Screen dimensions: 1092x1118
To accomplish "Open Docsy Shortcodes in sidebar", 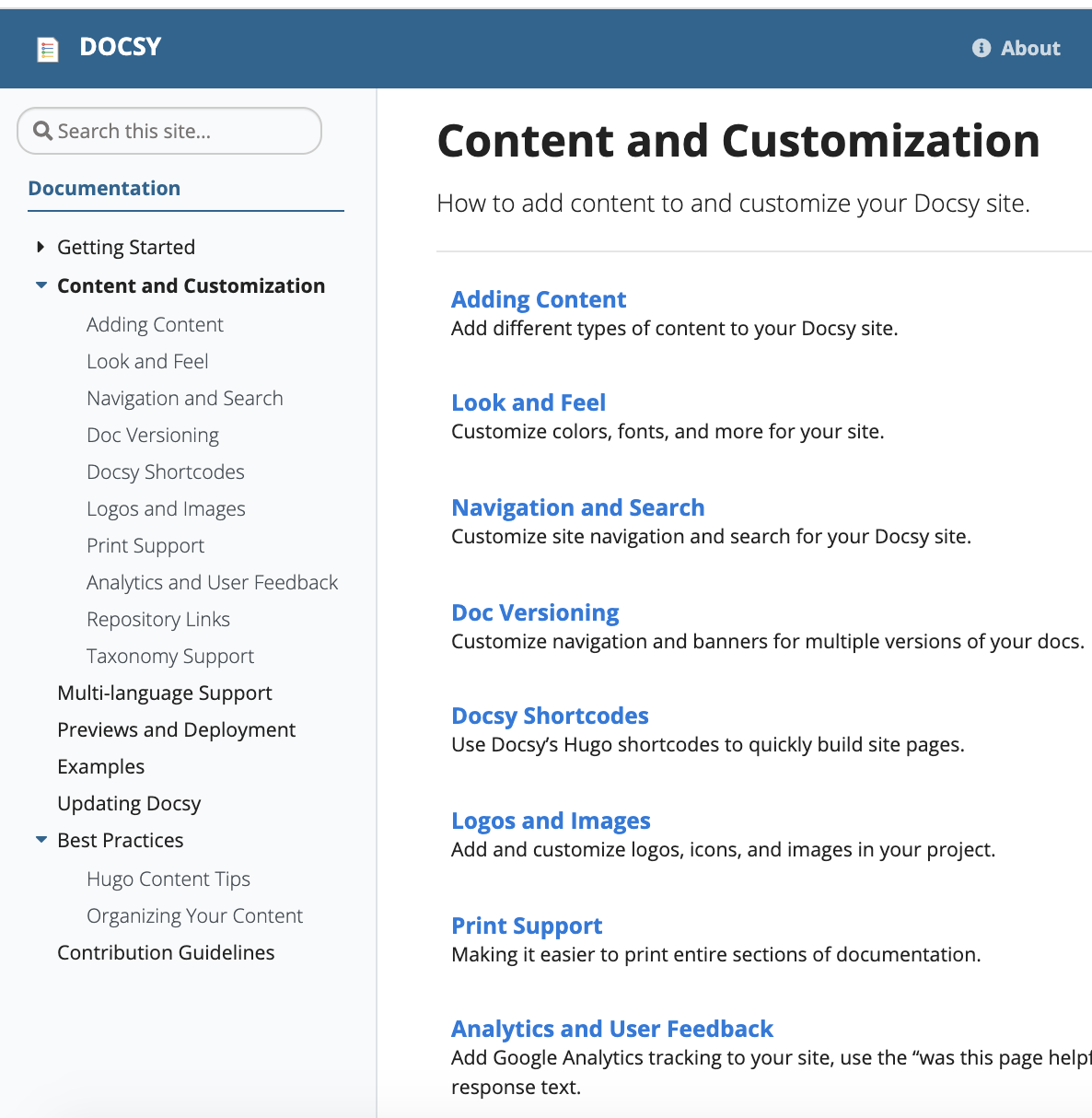I will tap(166, 472).
